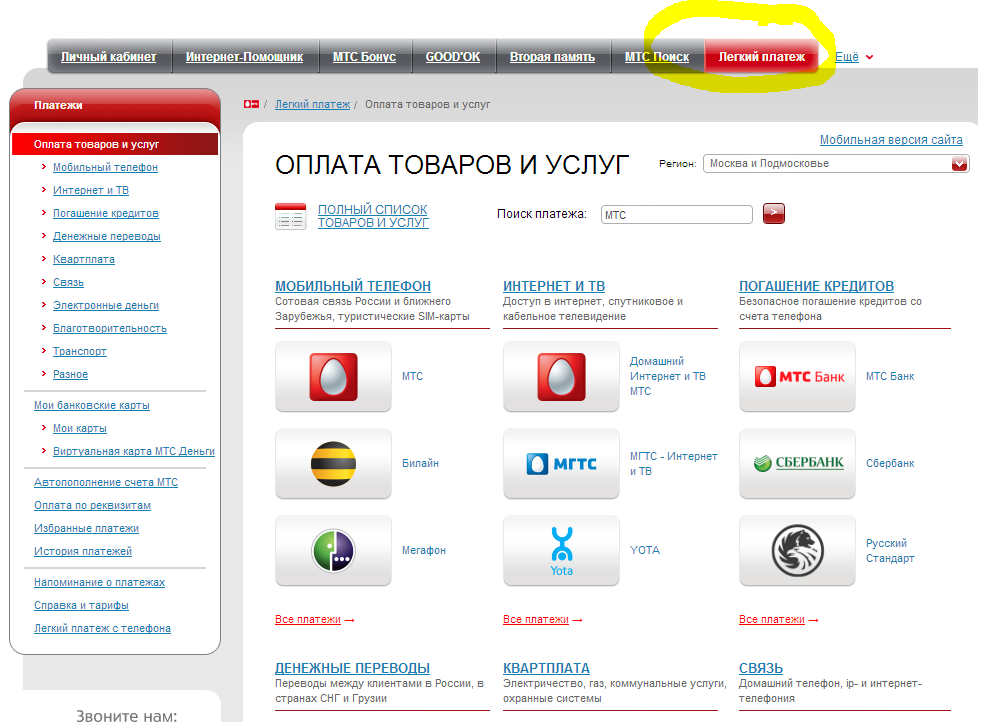
Task: Open Домашний Интернет и ТВ МТС logo tile
Action: tap(561, 377)
